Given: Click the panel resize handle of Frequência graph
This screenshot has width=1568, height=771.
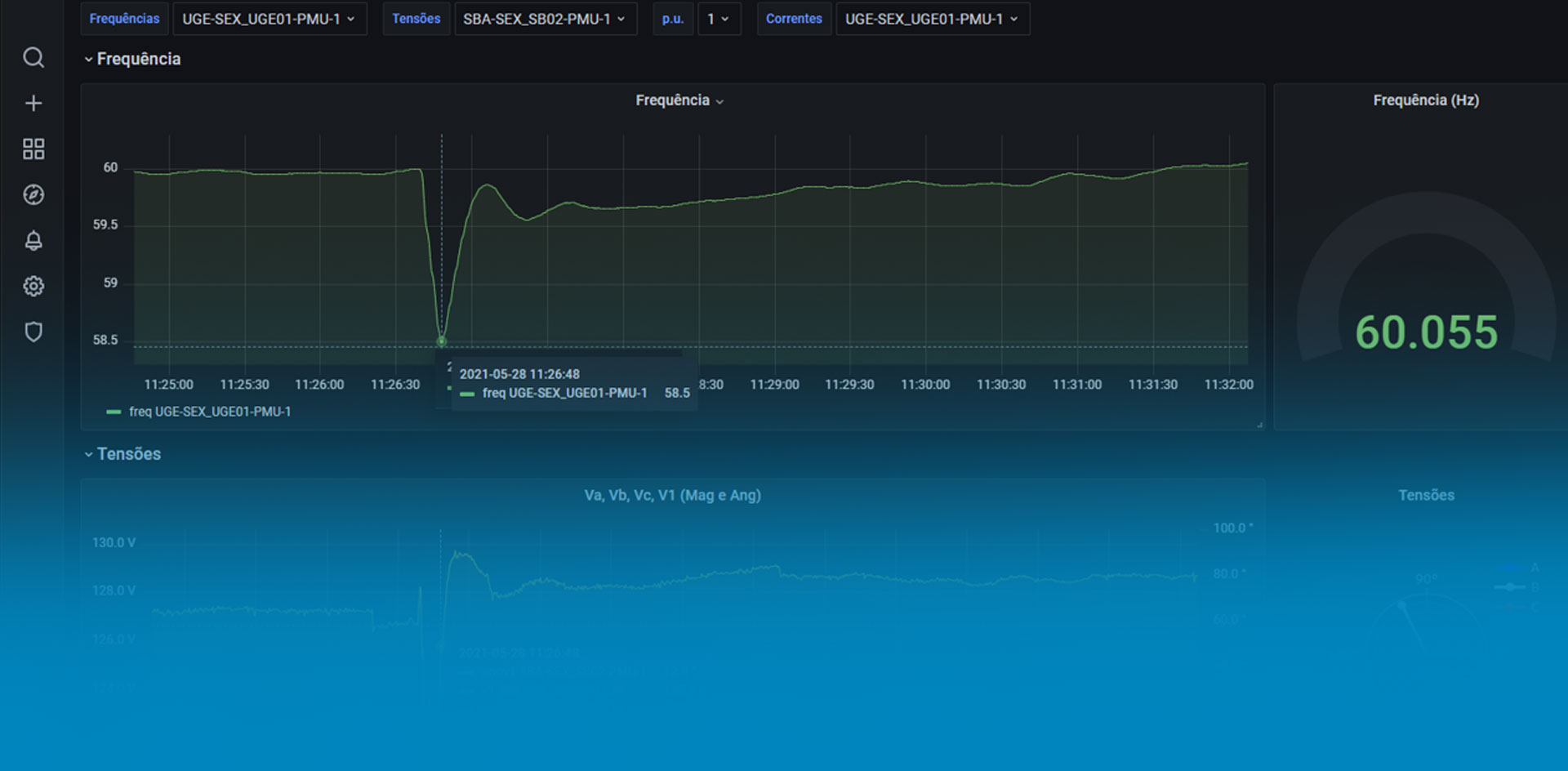Looking at the screenshot, I should pyautogui.click(x=1259, y=425).
